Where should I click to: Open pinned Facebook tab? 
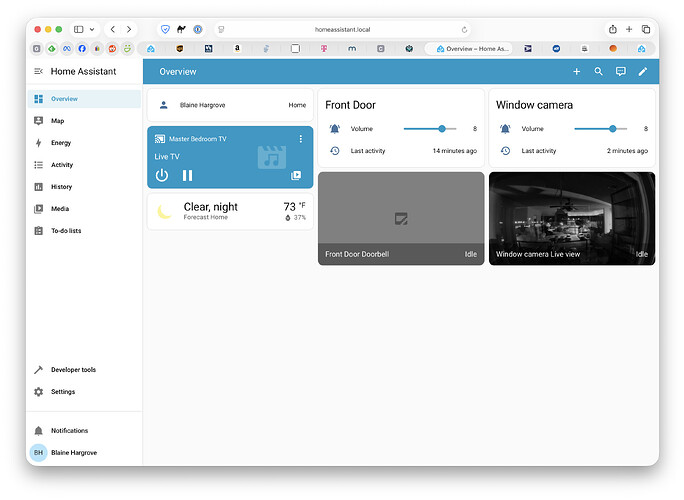[x=82, y=48]
